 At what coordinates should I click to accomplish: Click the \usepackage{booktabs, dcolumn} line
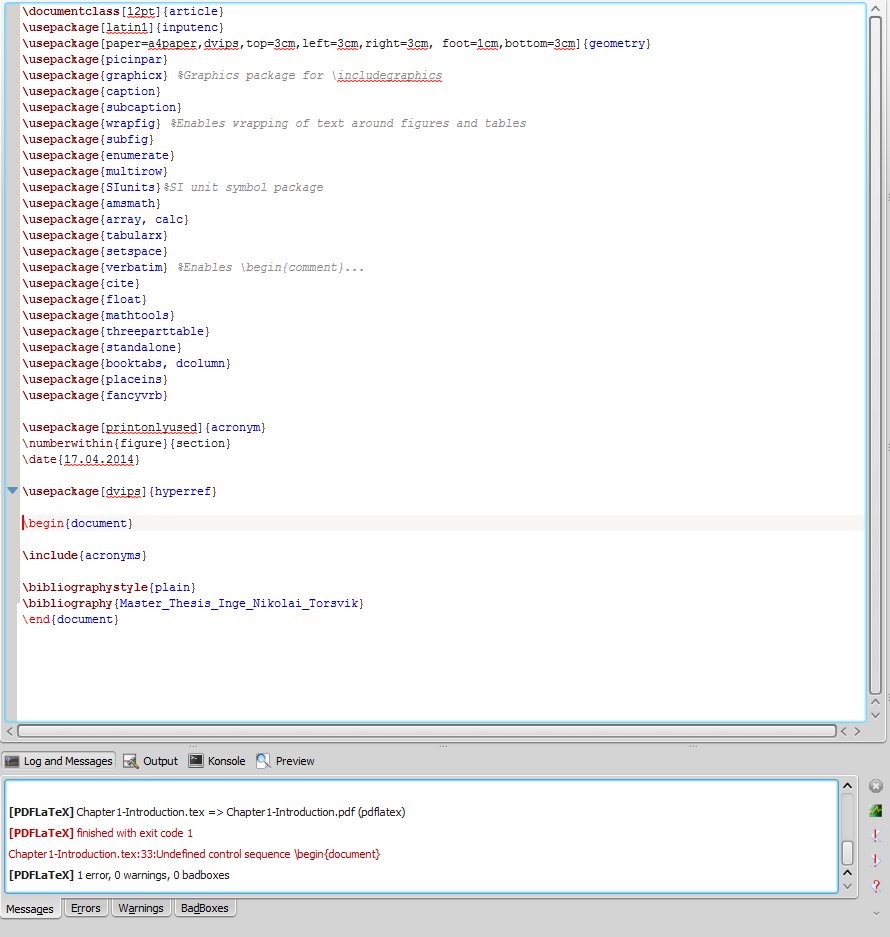(x=126, y=363)
